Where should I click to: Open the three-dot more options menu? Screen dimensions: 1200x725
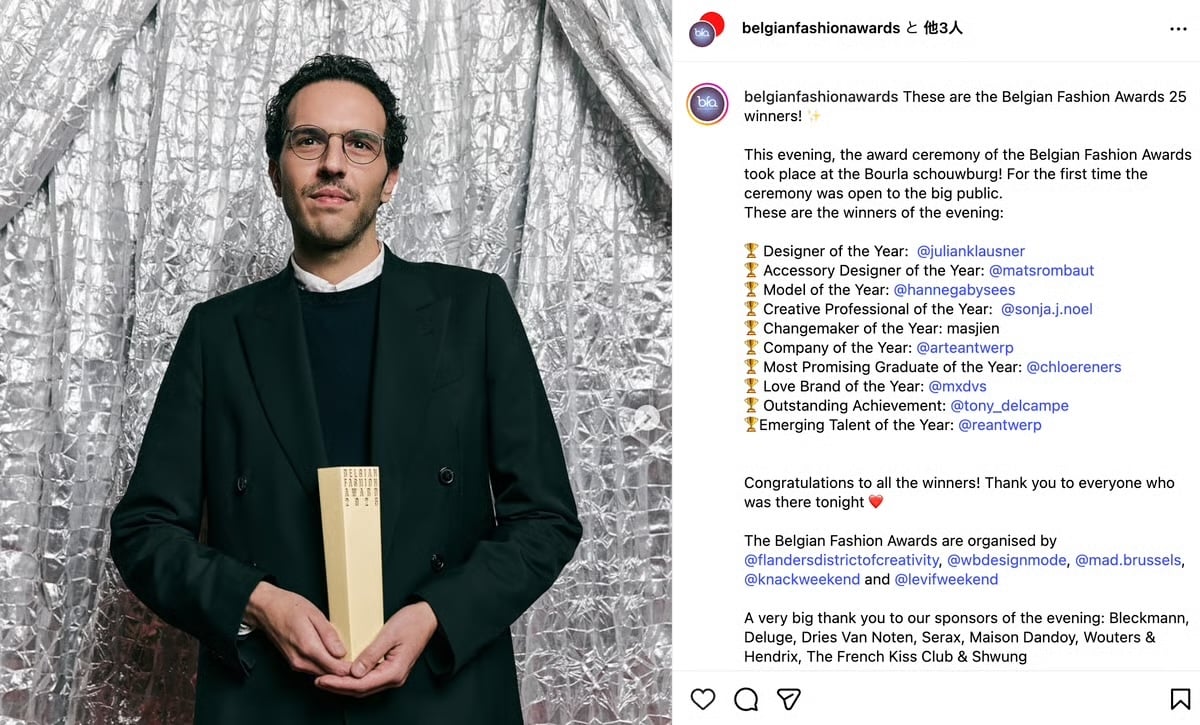click(x=1178, y=29)
